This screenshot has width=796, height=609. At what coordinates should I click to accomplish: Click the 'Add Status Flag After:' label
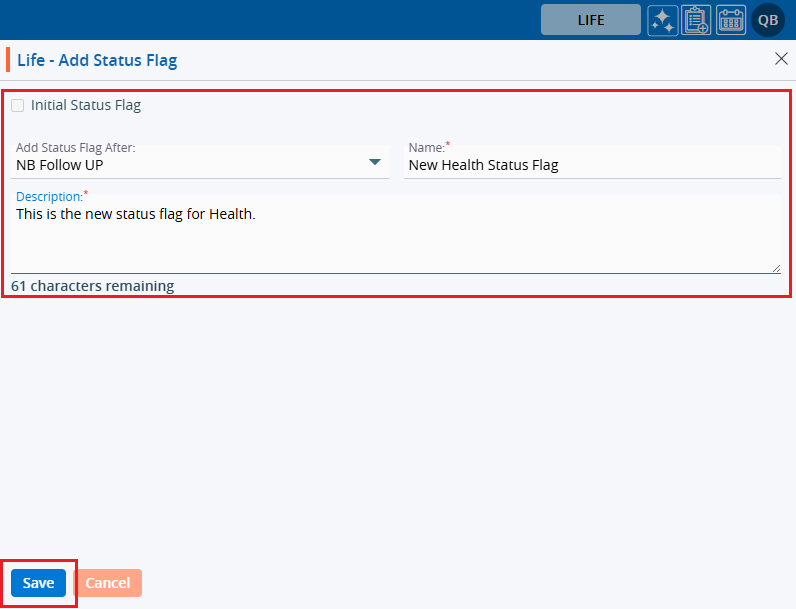point(75,148)
